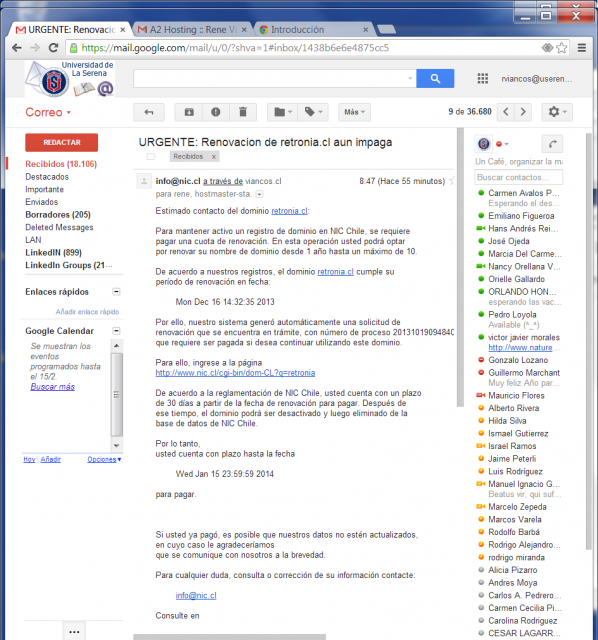Toggle the importance marker beside Recibidos label
This screenshot has height=640, width=598.
(151, 156)
